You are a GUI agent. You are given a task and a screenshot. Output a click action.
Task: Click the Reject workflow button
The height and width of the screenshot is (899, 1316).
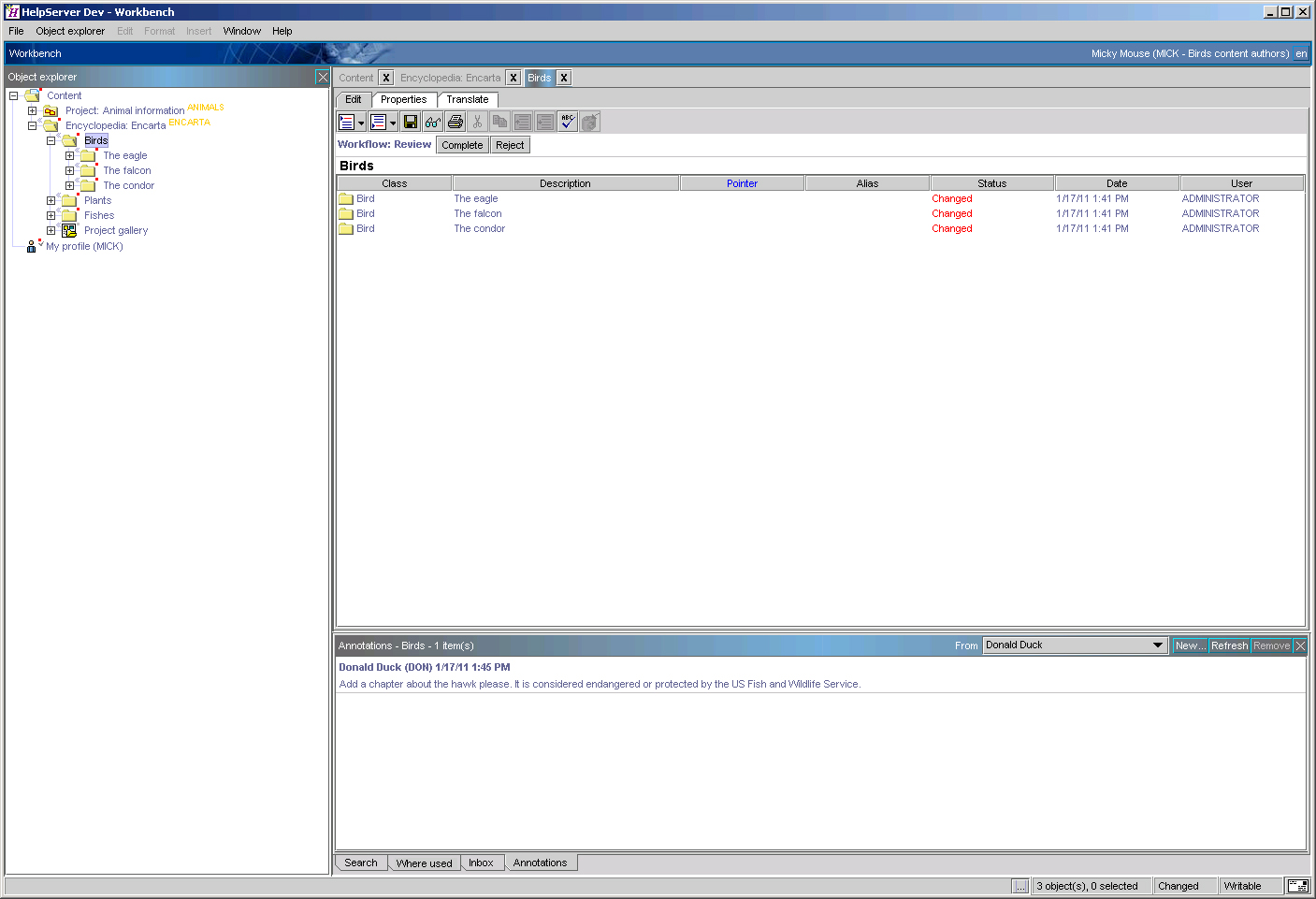click(510, 145)
